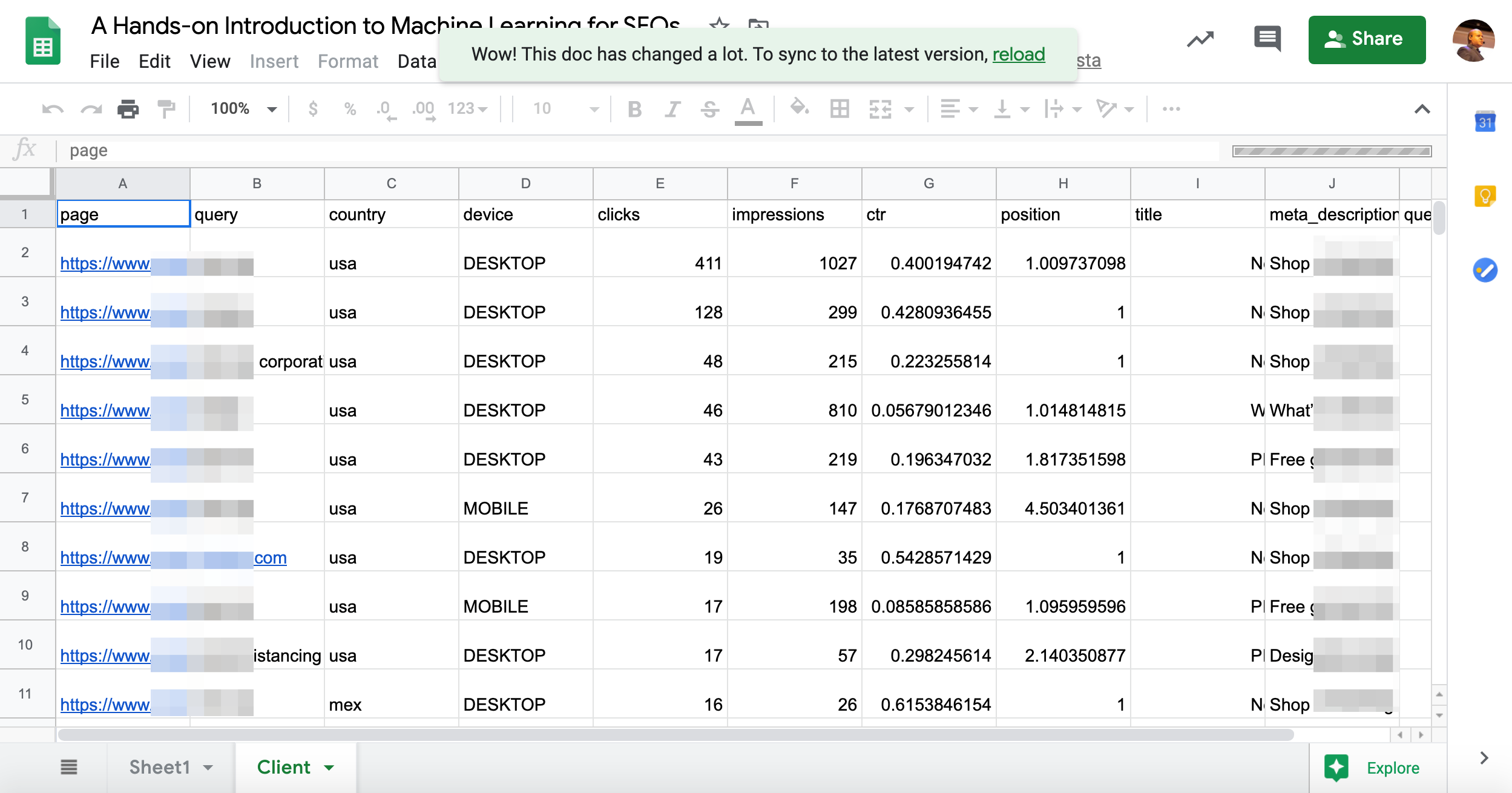Image resolution: width=1512 pixels, height=793 pixels.
Task: Click the undo arrow icon
Action: 53,109
